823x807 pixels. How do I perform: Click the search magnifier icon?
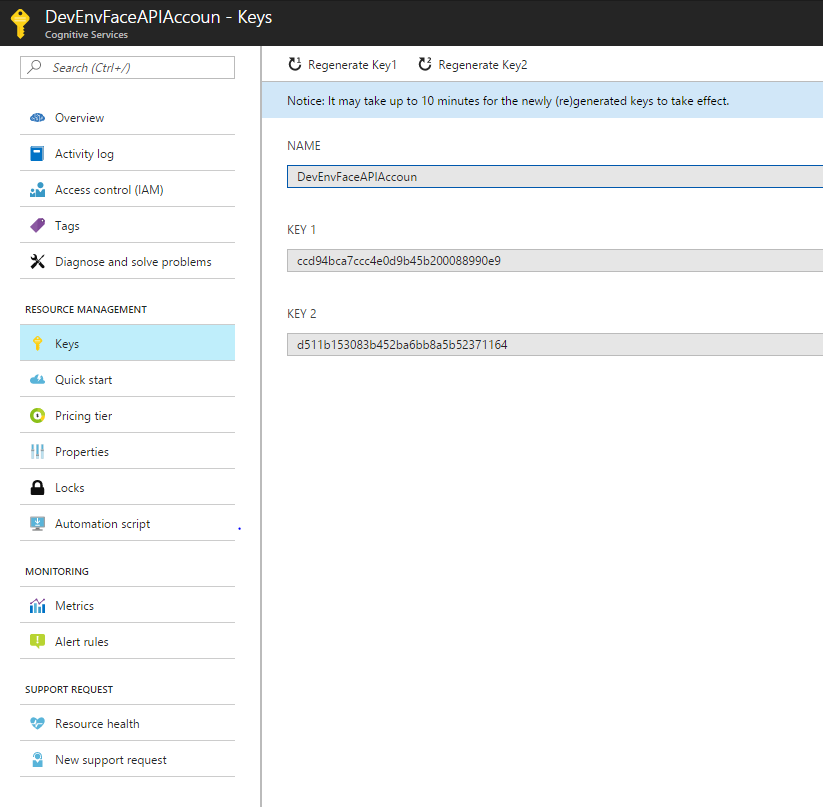[35, 67]
